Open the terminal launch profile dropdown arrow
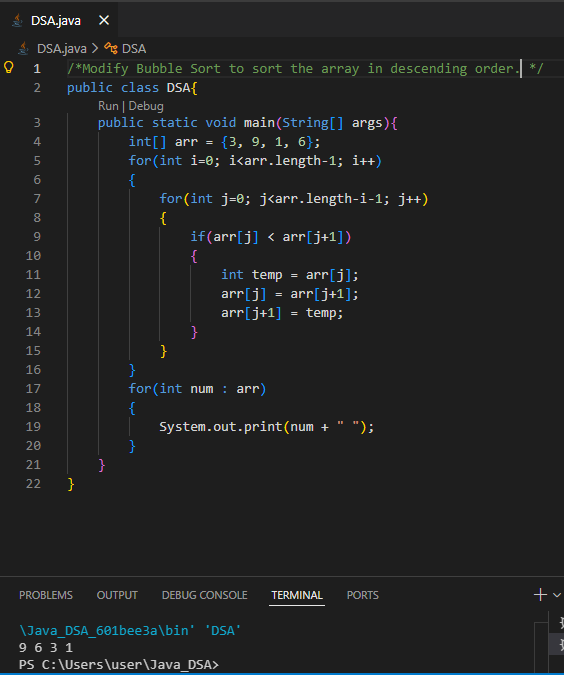Screen dimensions: 564x675 [x=557, y=595]
